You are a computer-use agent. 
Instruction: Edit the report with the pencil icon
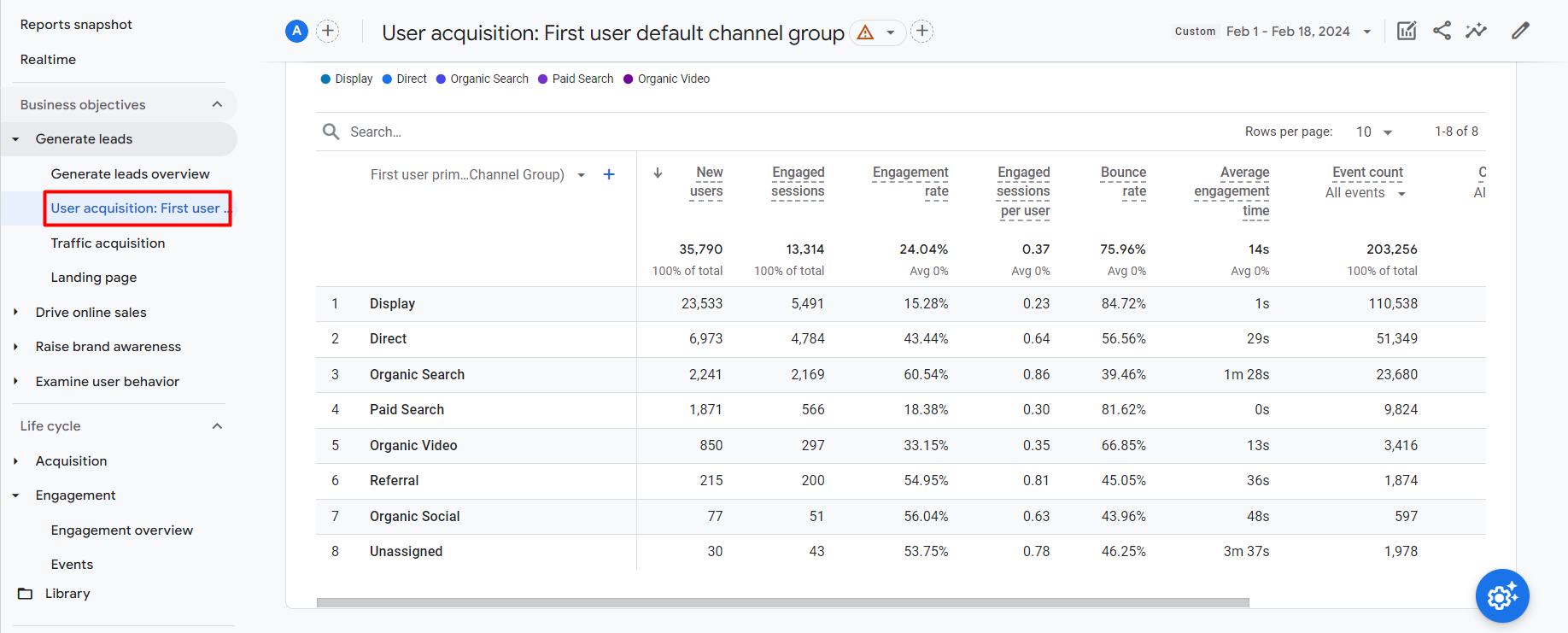coord(1520,31)
